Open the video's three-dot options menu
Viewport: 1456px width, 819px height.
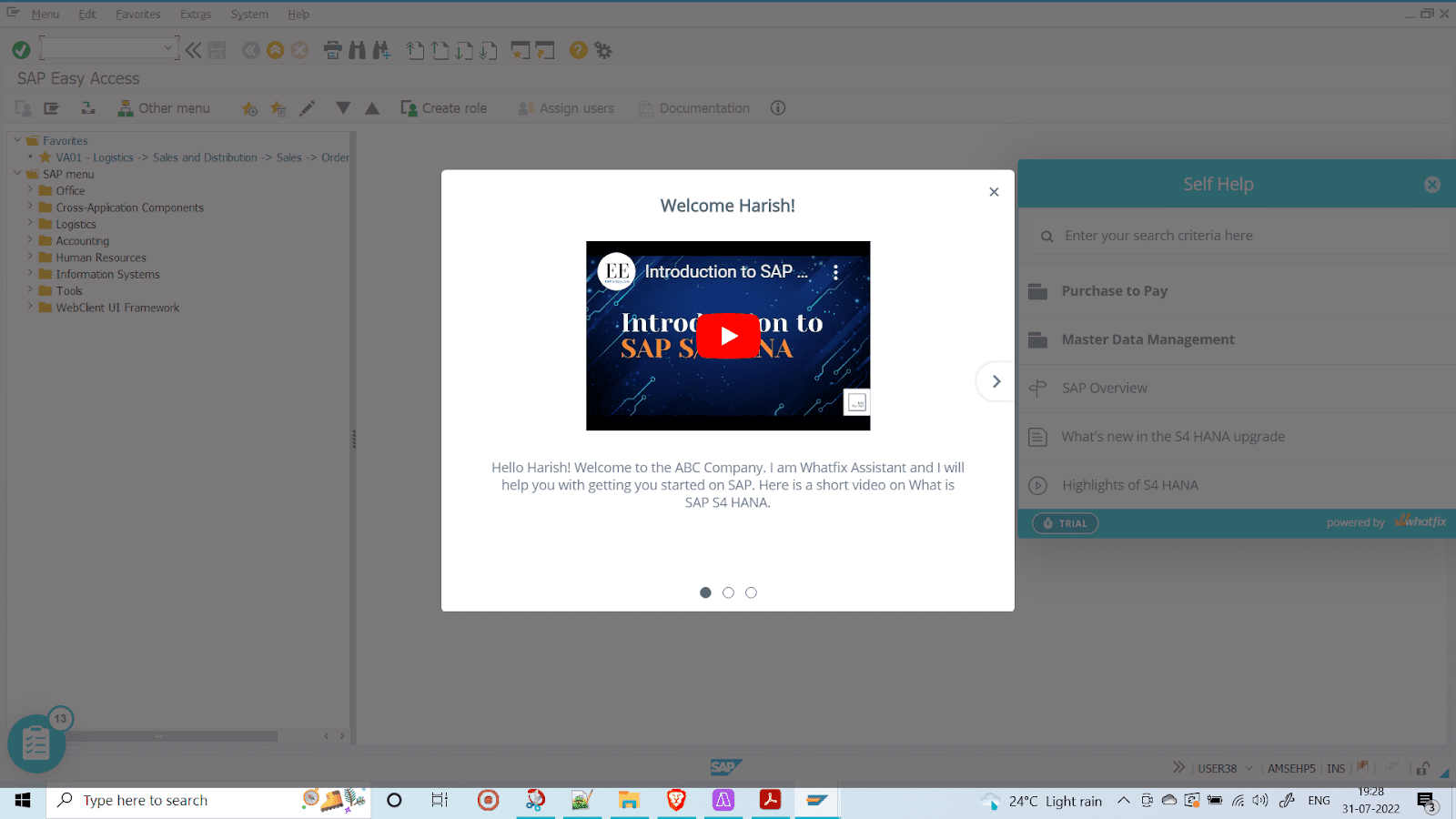pyautogui.click(x=835, y=272)
